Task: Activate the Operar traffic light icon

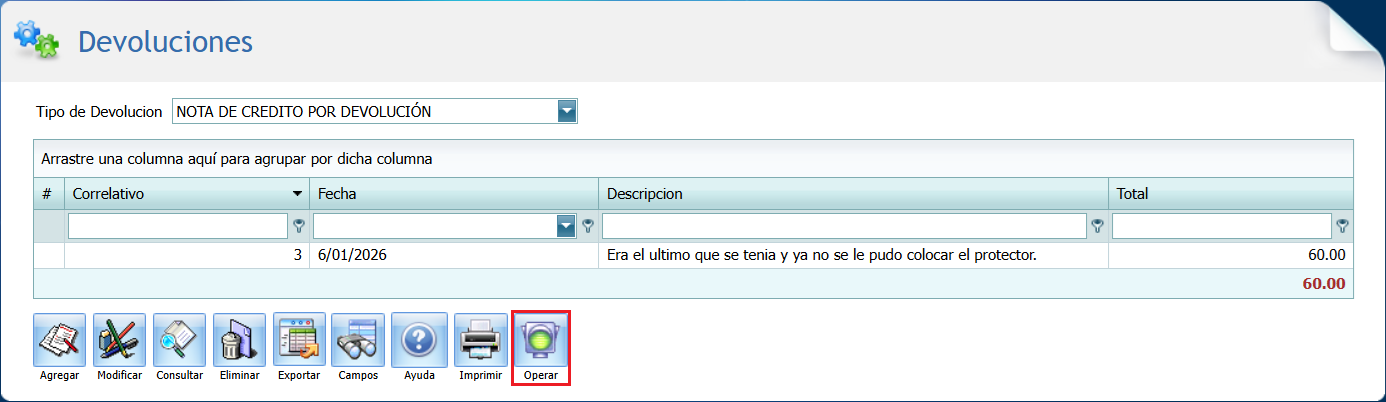Action: coord(541,341)
